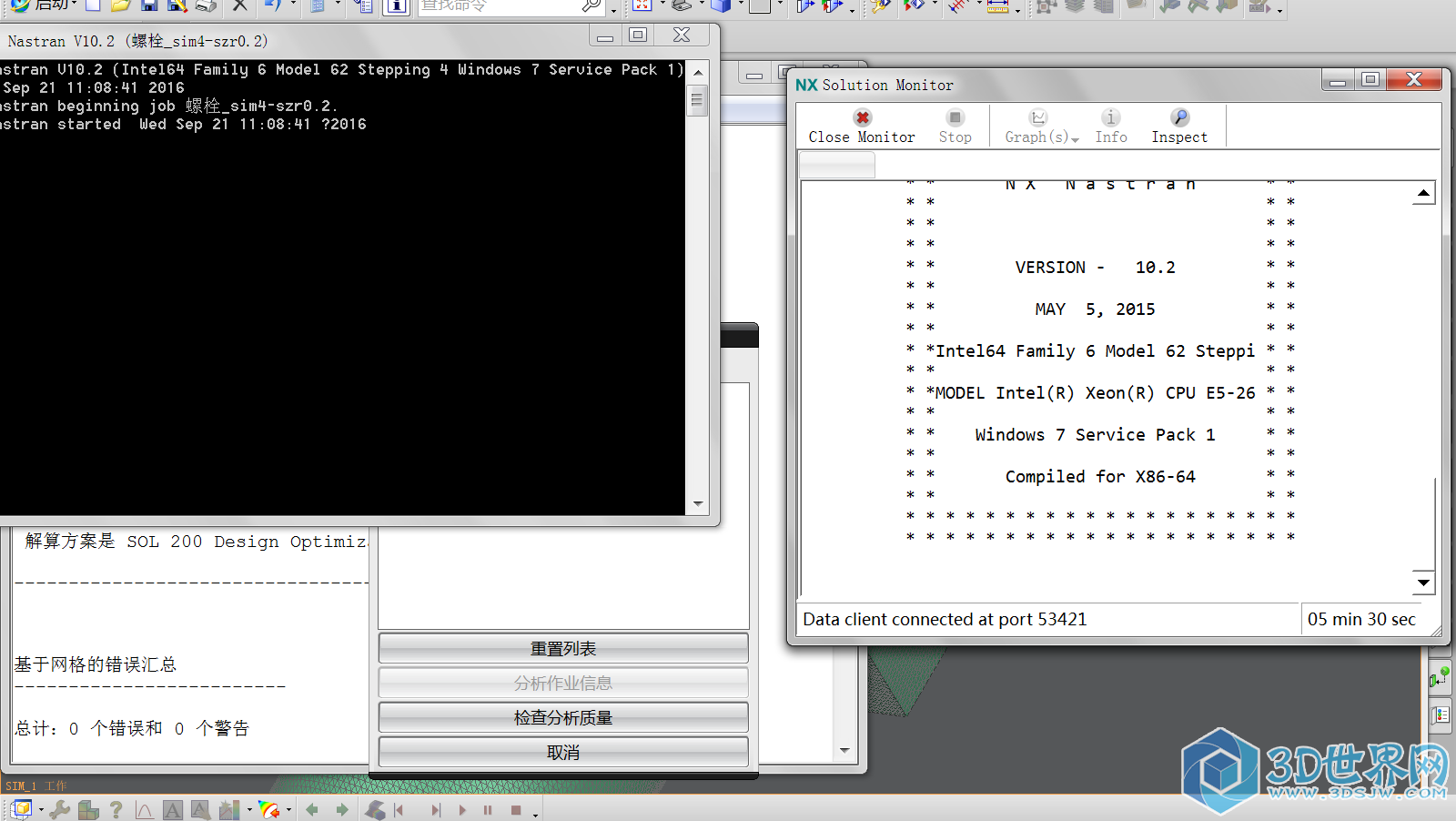Click the 重置列表 button
The width and height of the screenshot is (1456, 821).
point(563,648)
